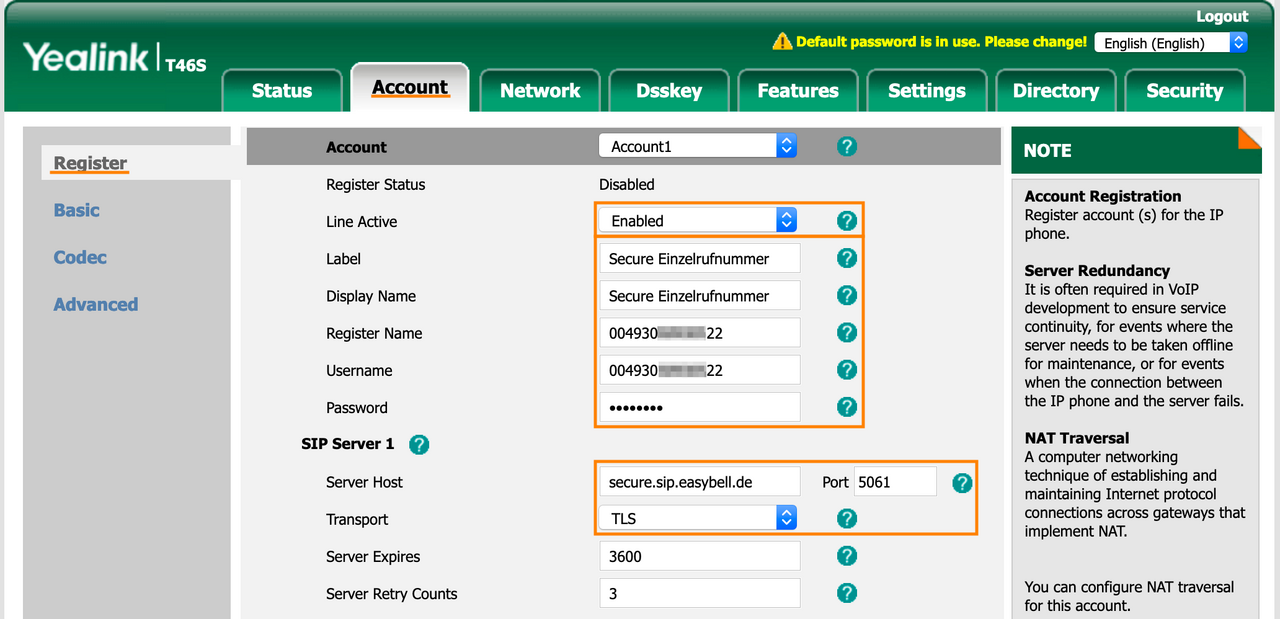Image resolution: width=1280 pixels, height=619 pixels.
Task: Click help icon beside SIP Server 1
Action: pos(418,444)
